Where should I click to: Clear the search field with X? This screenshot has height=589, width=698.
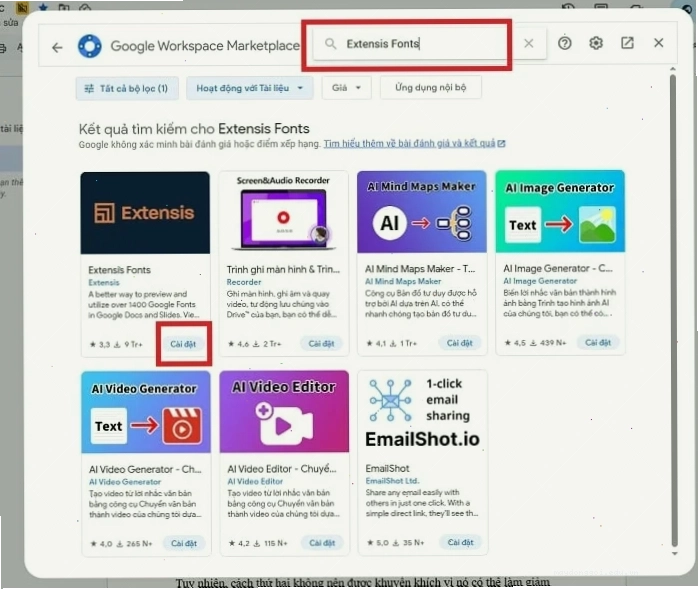[x=528, y=43]
